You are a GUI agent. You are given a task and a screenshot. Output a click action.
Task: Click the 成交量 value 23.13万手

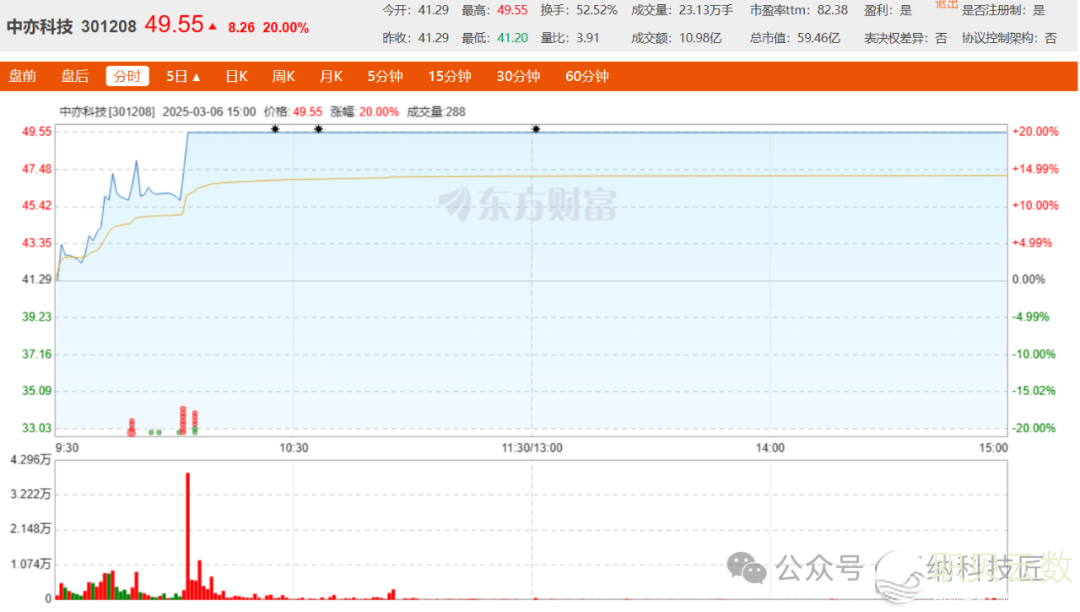[x=706, y=10]
